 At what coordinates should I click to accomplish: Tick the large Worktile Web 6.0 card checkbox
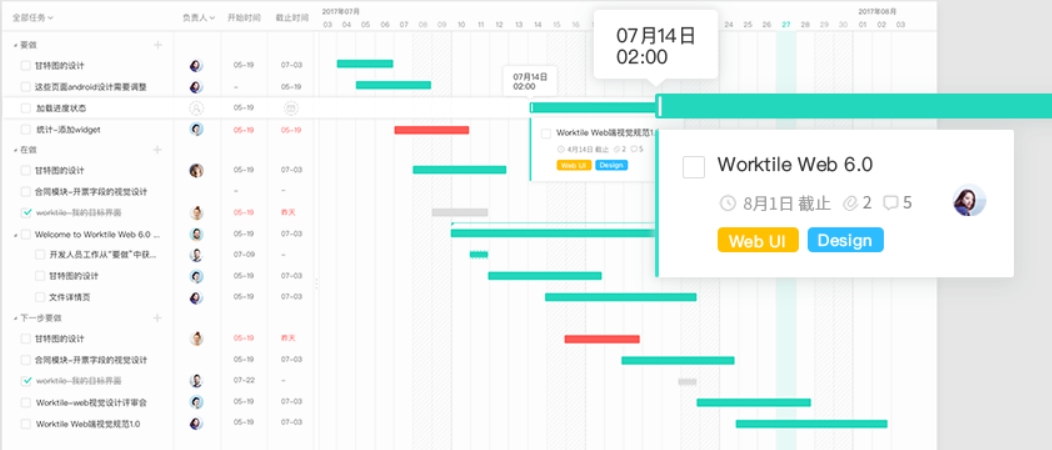pos(694,167)
